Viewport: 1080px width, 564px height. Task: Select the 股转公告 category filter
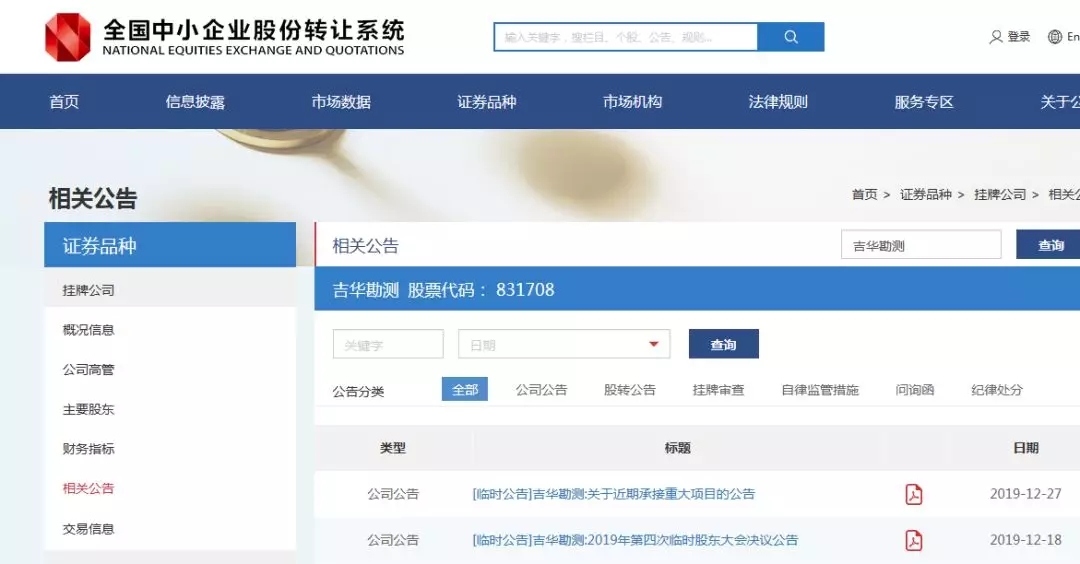point(630,390)
